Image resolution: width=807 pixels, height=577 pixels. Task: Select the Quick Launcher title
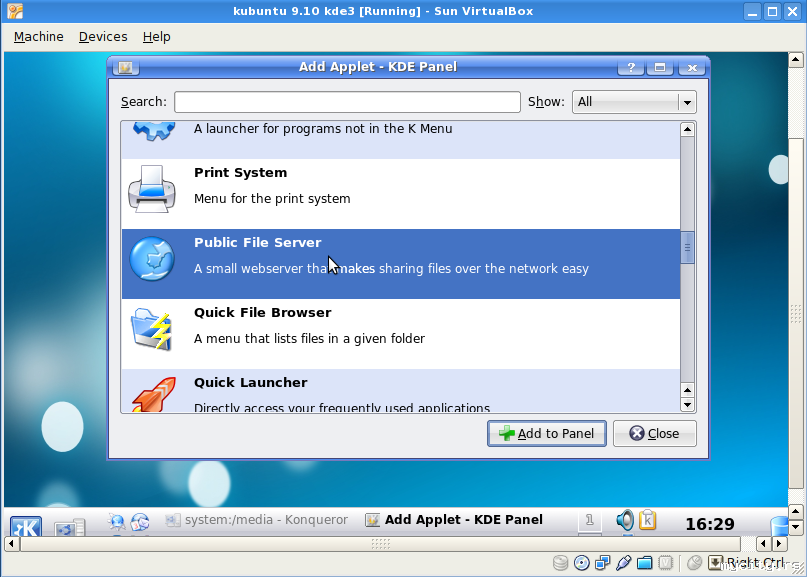coord(251,382)
